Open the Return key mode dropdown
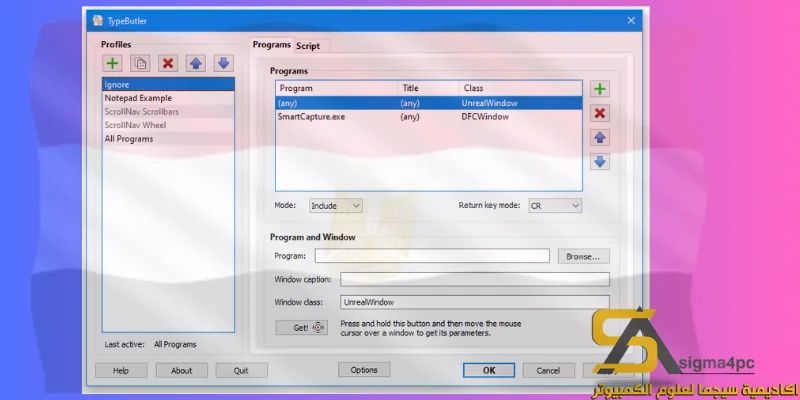Screen dimensions: 800x400 555,206
